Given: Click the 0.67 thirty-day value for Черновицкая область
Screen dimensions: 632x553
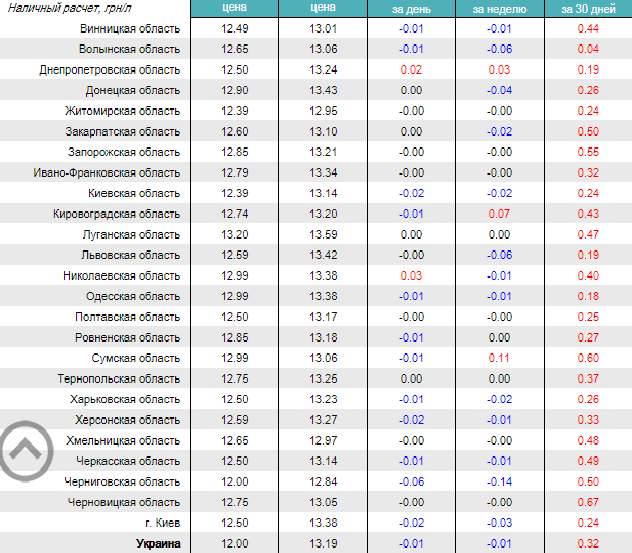Looking at the screenshot, I should tap(587, 502).
